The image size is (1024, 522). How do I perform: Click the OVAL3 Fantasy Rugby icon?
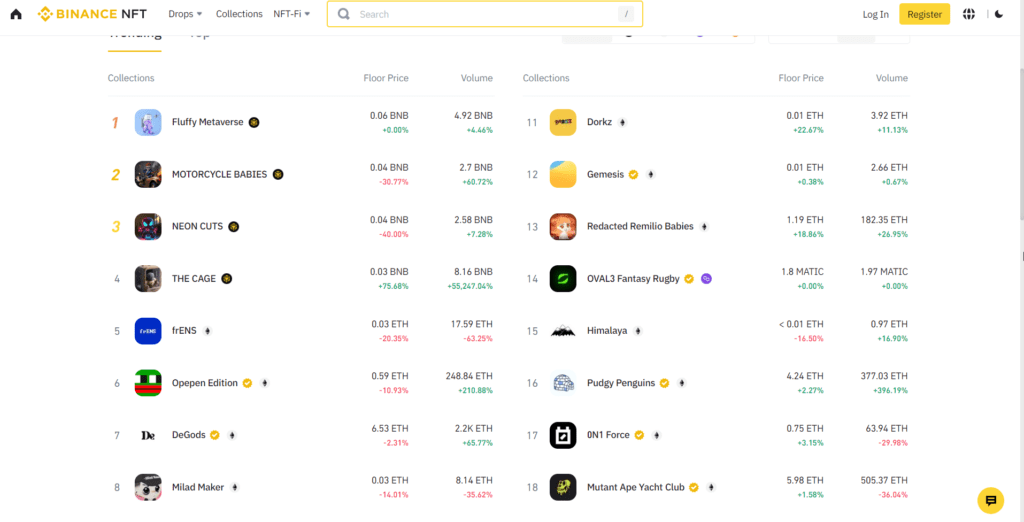pos(563,278)
